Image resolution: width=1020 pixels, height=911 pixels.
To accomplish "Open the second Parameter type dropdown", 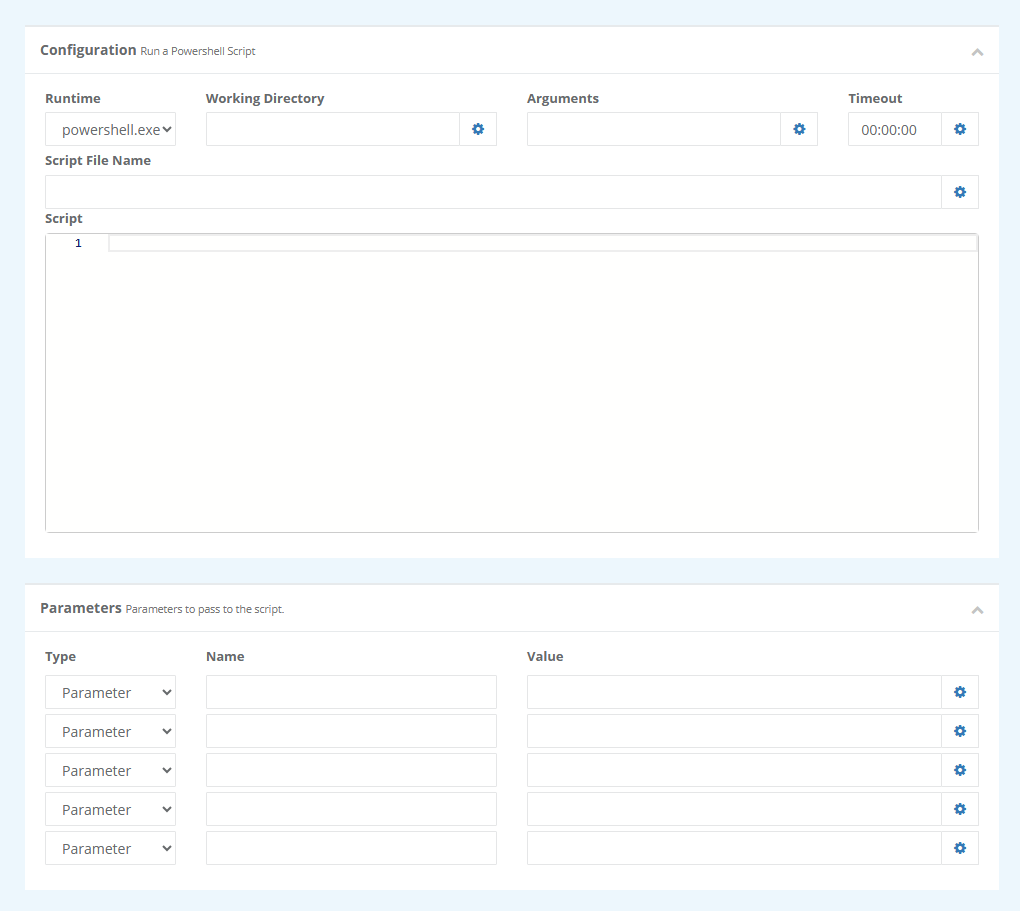I will tap(110, 730).
